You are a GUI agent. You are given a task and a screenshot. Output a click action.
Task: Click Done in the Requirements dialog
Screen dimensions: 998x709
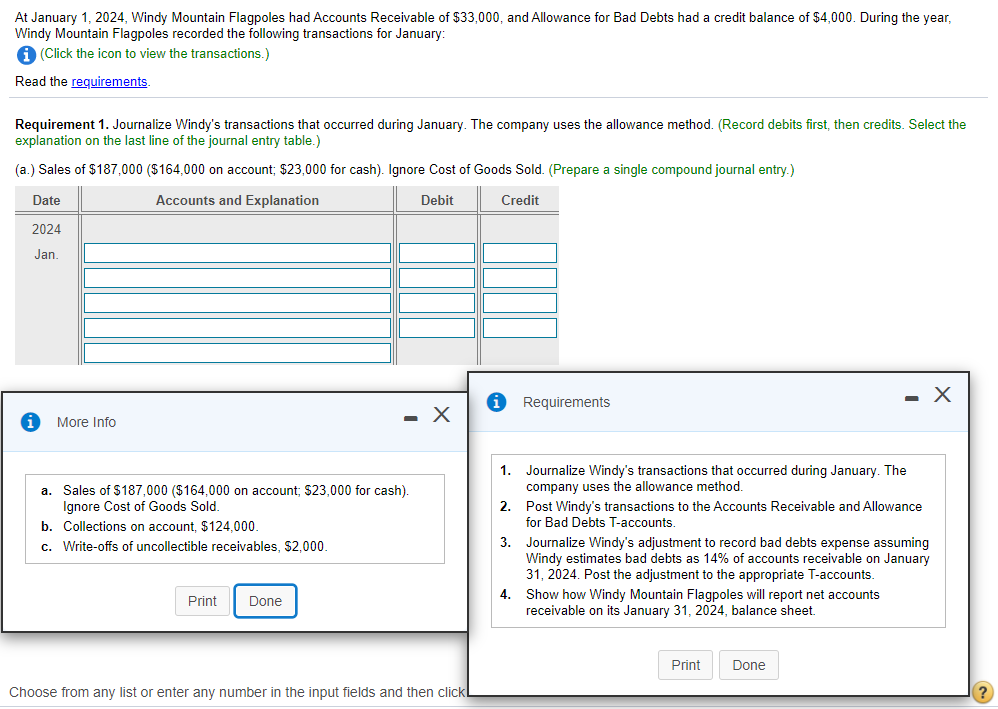[748, 665]
